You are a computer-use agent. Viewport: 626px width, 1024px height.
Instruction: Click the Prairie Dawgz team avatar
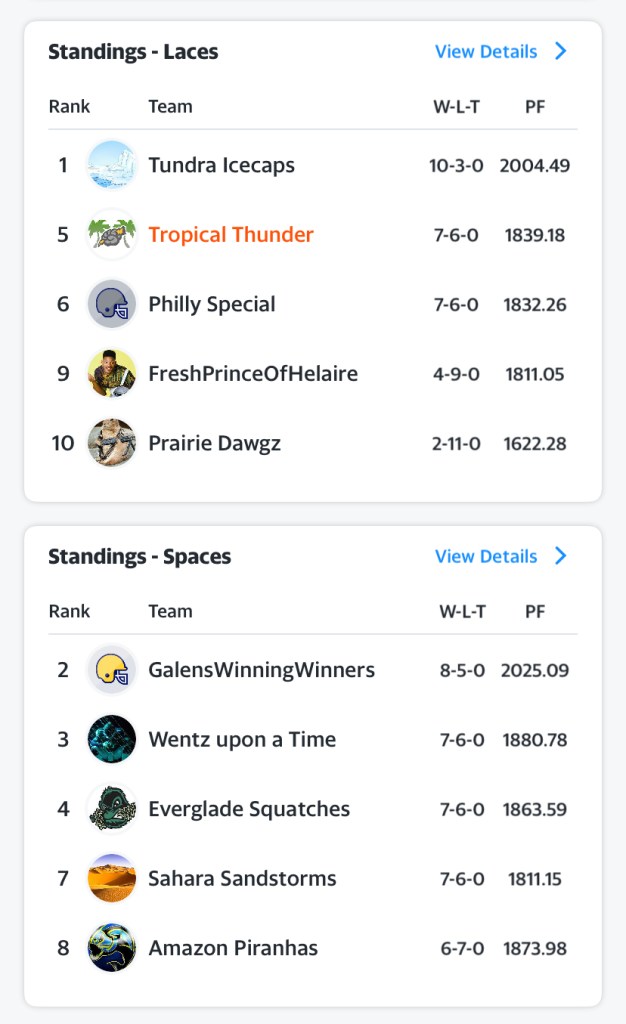[x=111, y=443]
